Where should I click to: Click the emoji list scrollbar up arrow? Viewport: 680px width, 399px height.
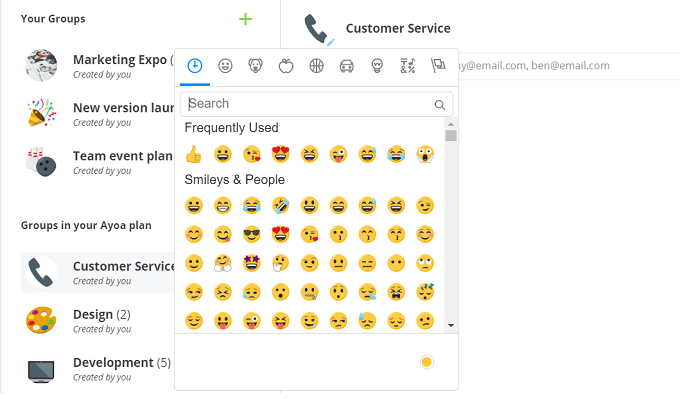point(451,124)
